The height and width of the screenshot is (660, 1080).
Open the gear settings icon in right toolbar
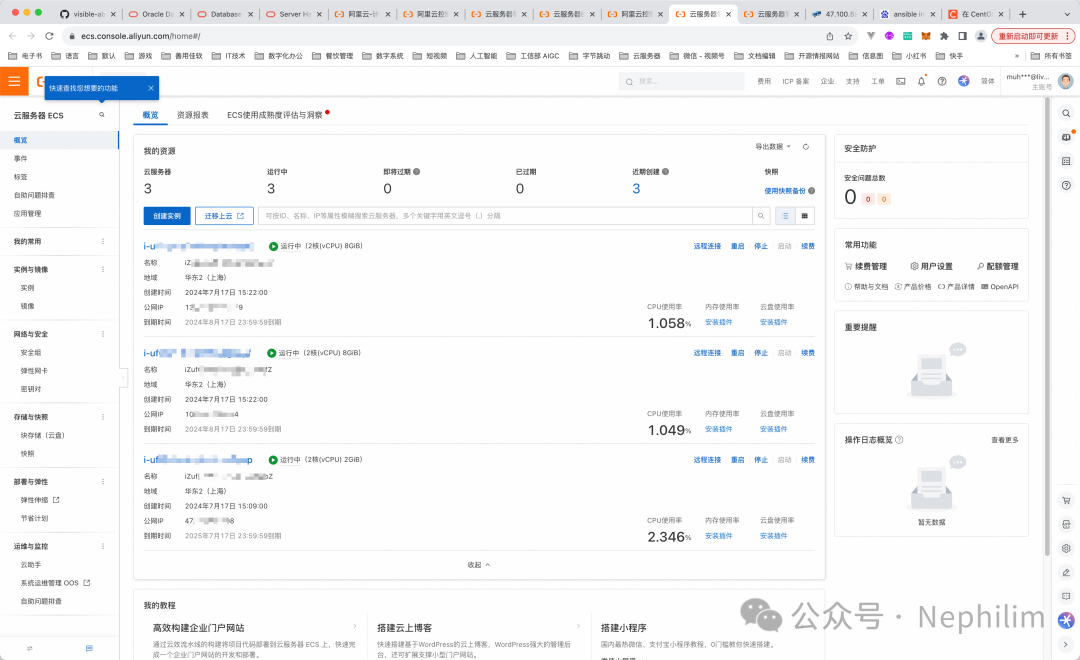[1066, 548]
